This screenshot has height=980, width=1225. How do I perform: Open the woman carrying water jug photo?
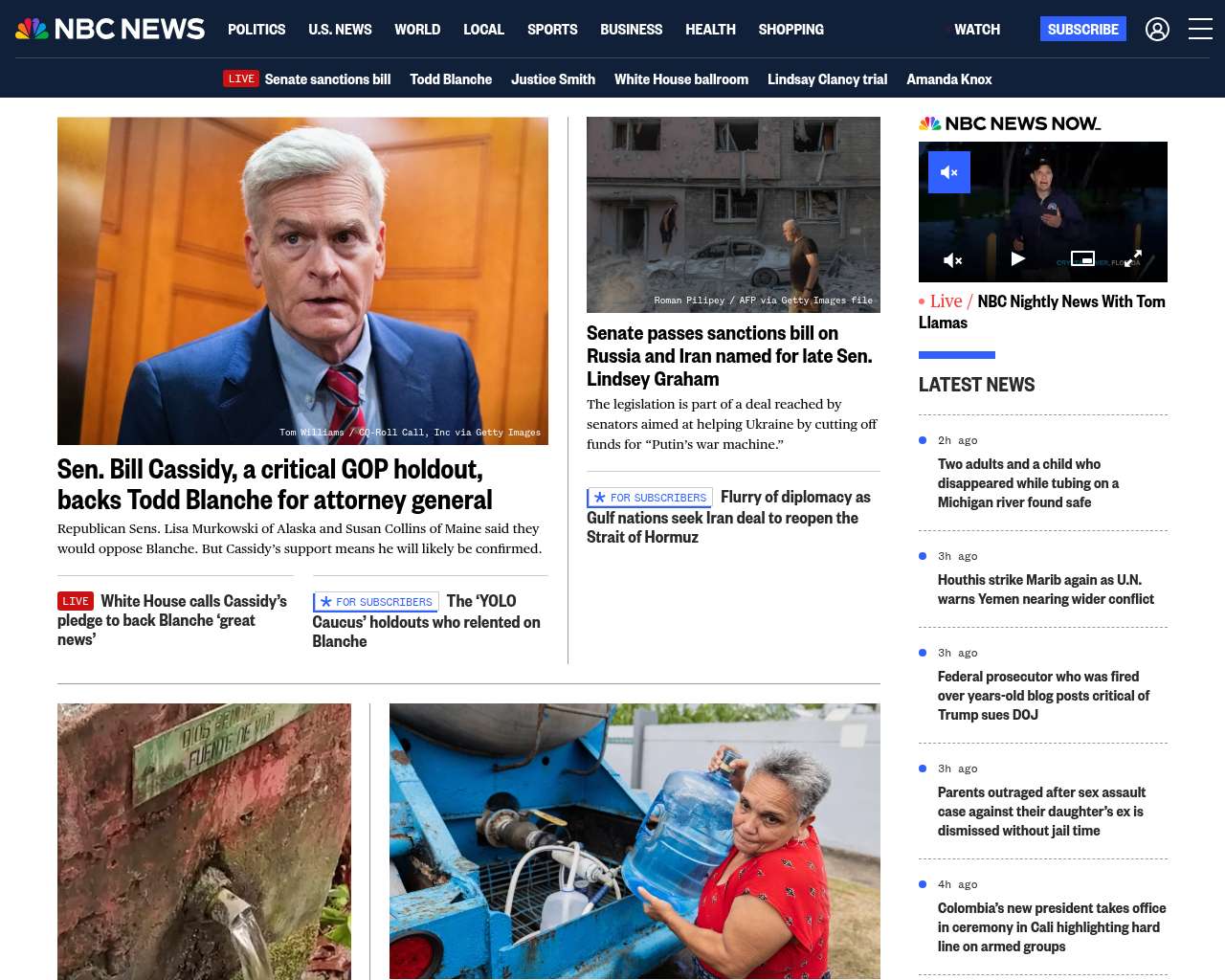[635, 841]
